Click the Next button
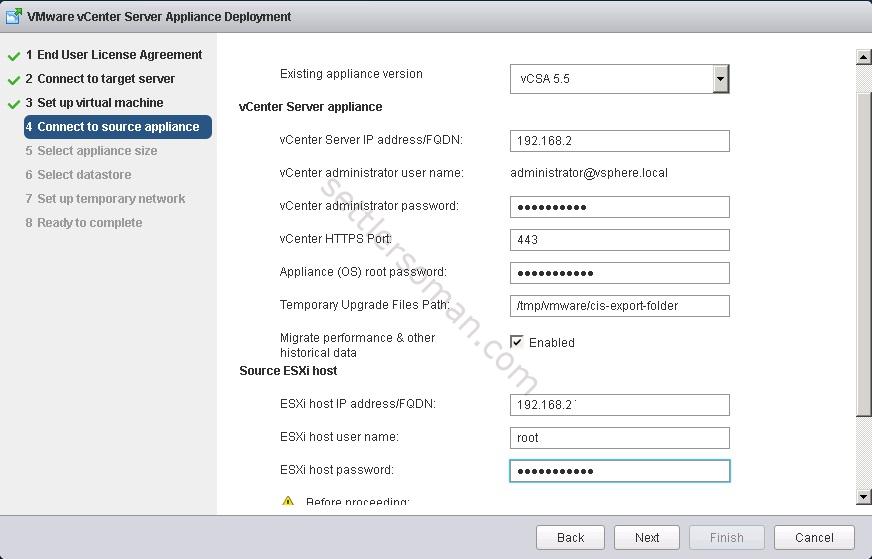 coord(647,537)
